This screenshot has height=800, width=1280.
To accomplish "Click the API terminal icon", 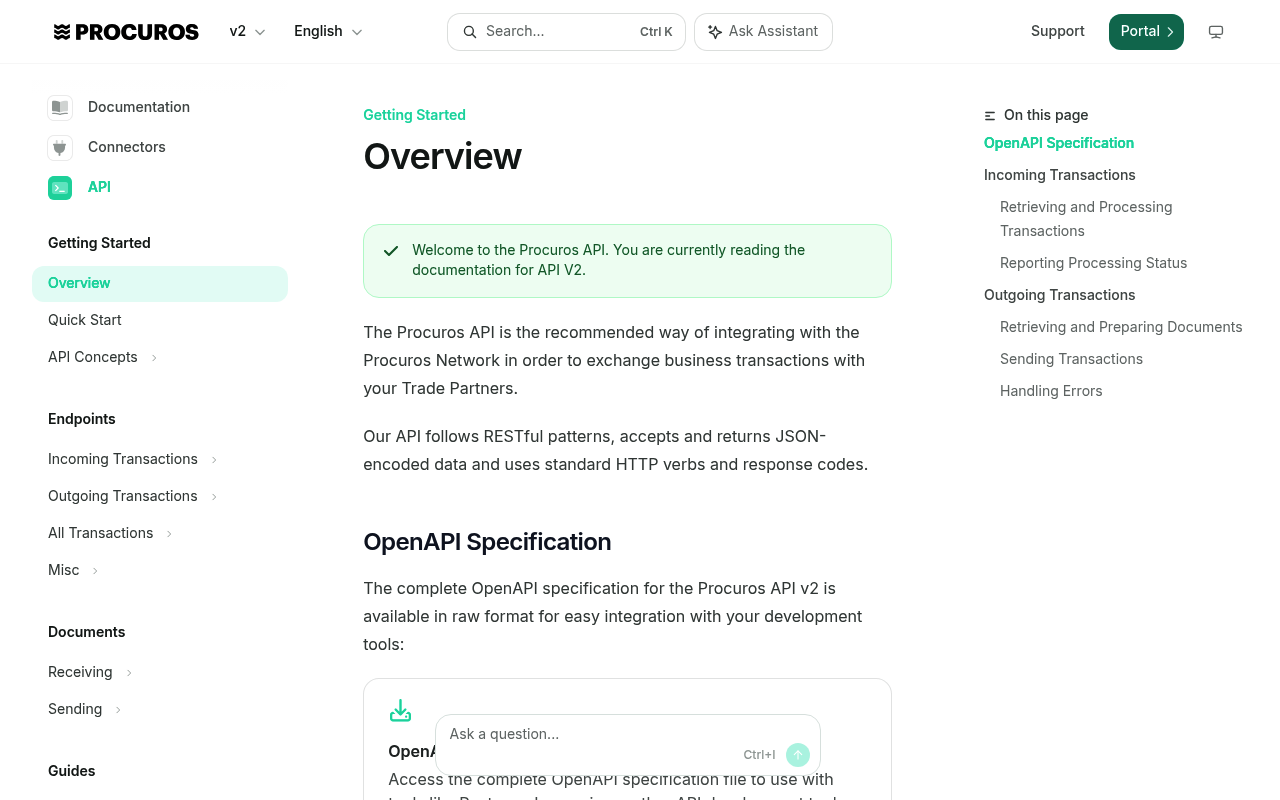I will [60, 188].
